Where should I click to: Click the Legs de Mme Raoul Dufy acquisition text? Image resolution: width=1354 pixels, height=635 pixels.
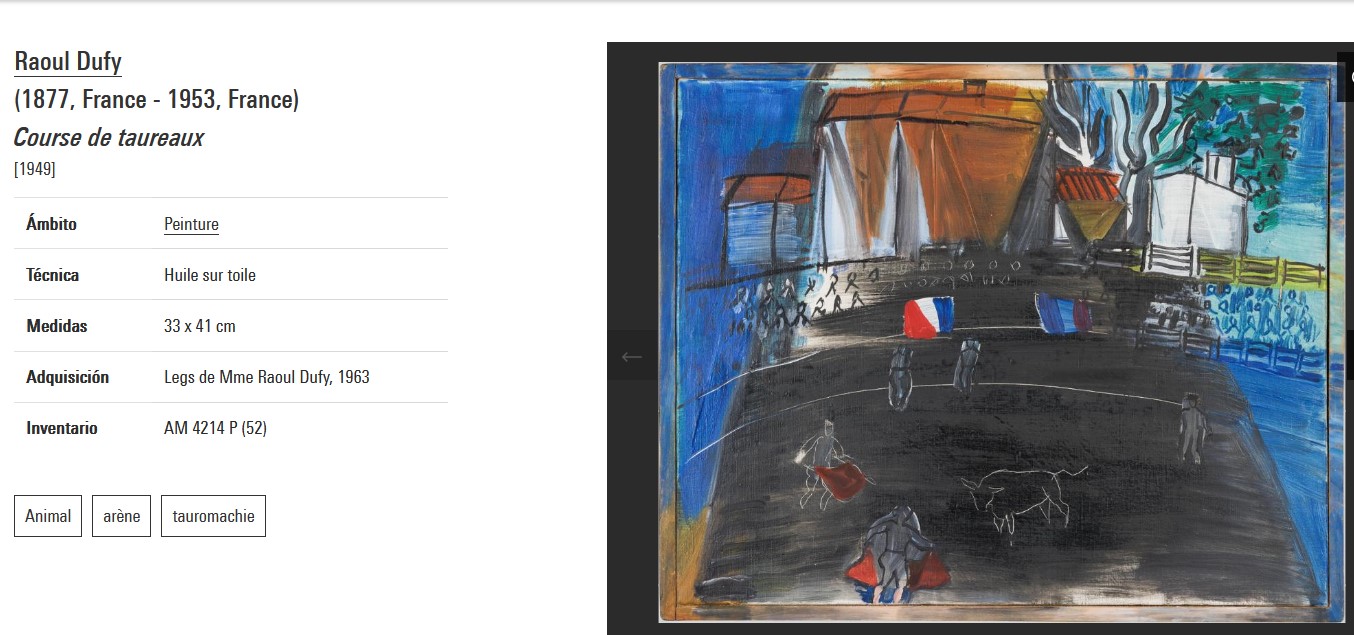(x=267, y=377)
